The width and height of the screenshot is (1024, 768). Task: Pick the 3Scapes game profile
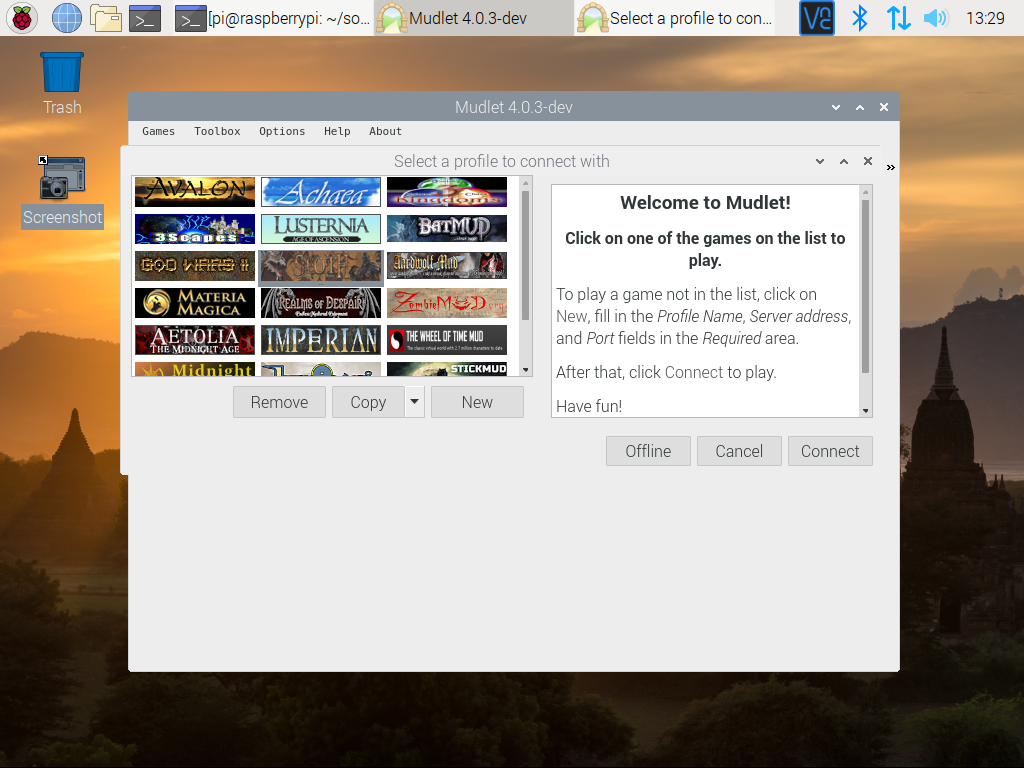point(195,229)
